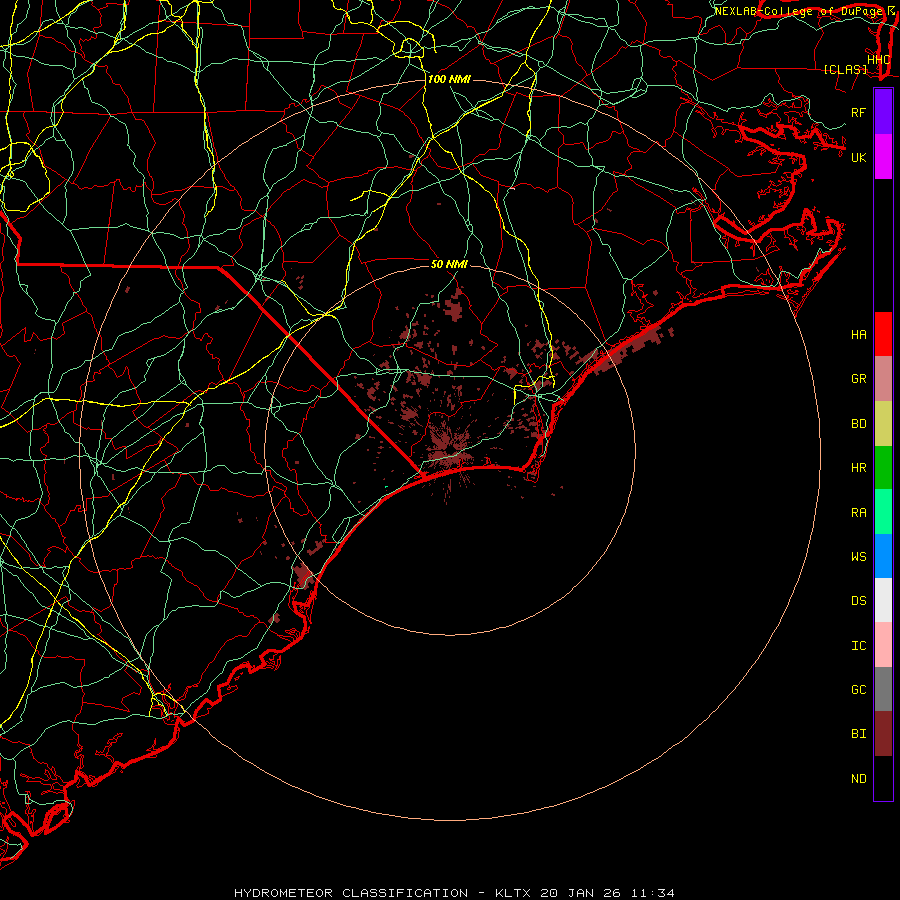Click the RF purple legend swatch

coord(883,112)
